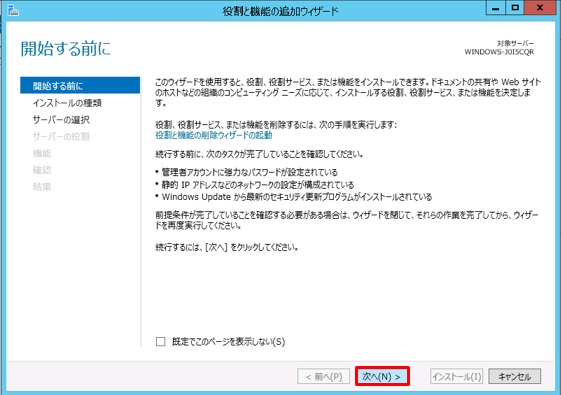Click the title bar text 役割と機能の追加ウィザード

point(280,11)
